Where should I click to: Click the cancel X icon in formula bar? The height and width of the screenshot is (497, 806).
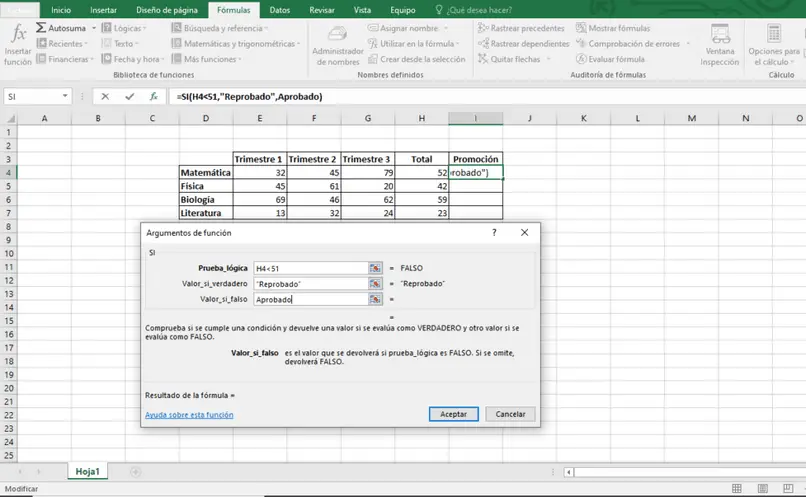[x=106, y=97]
